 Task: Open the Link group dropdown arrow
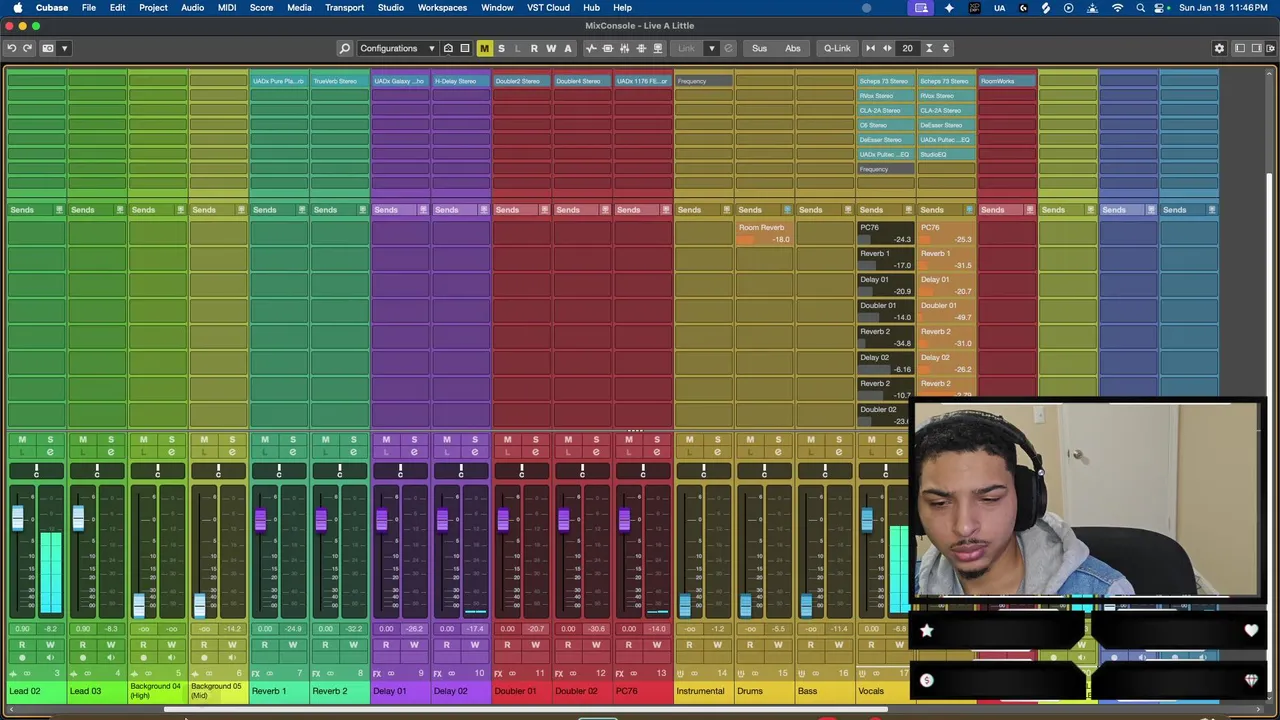click(x=712, y=48)
